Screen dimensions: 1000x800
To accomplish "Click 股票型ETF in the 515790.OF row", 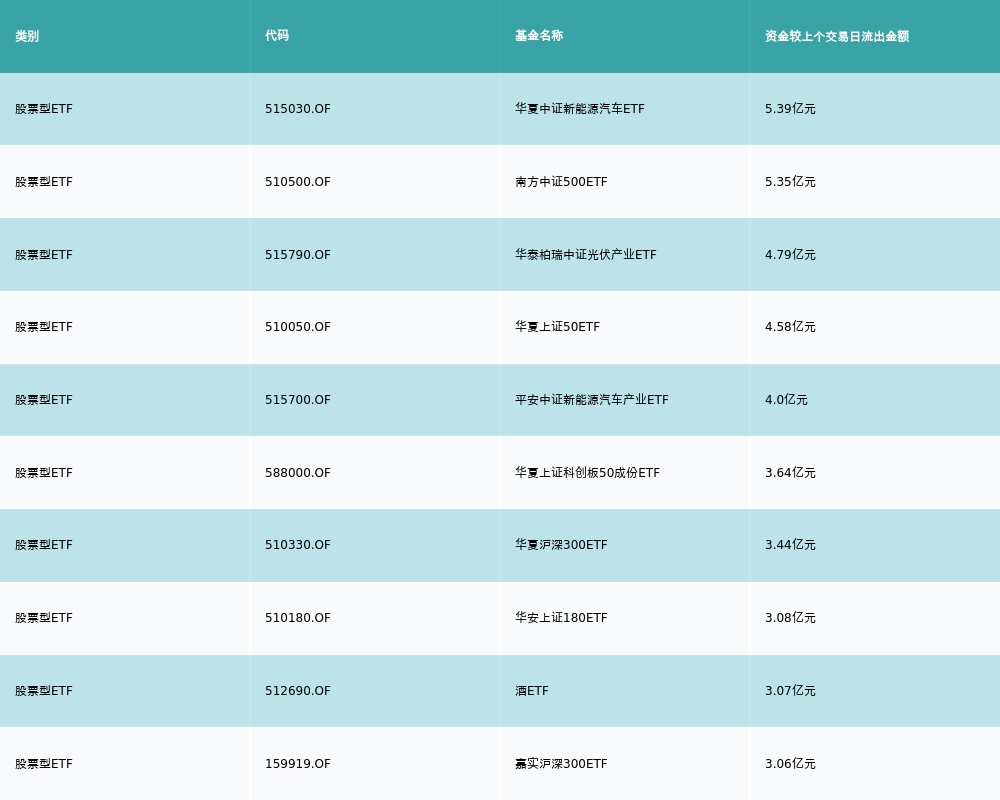I will point(44,255).
